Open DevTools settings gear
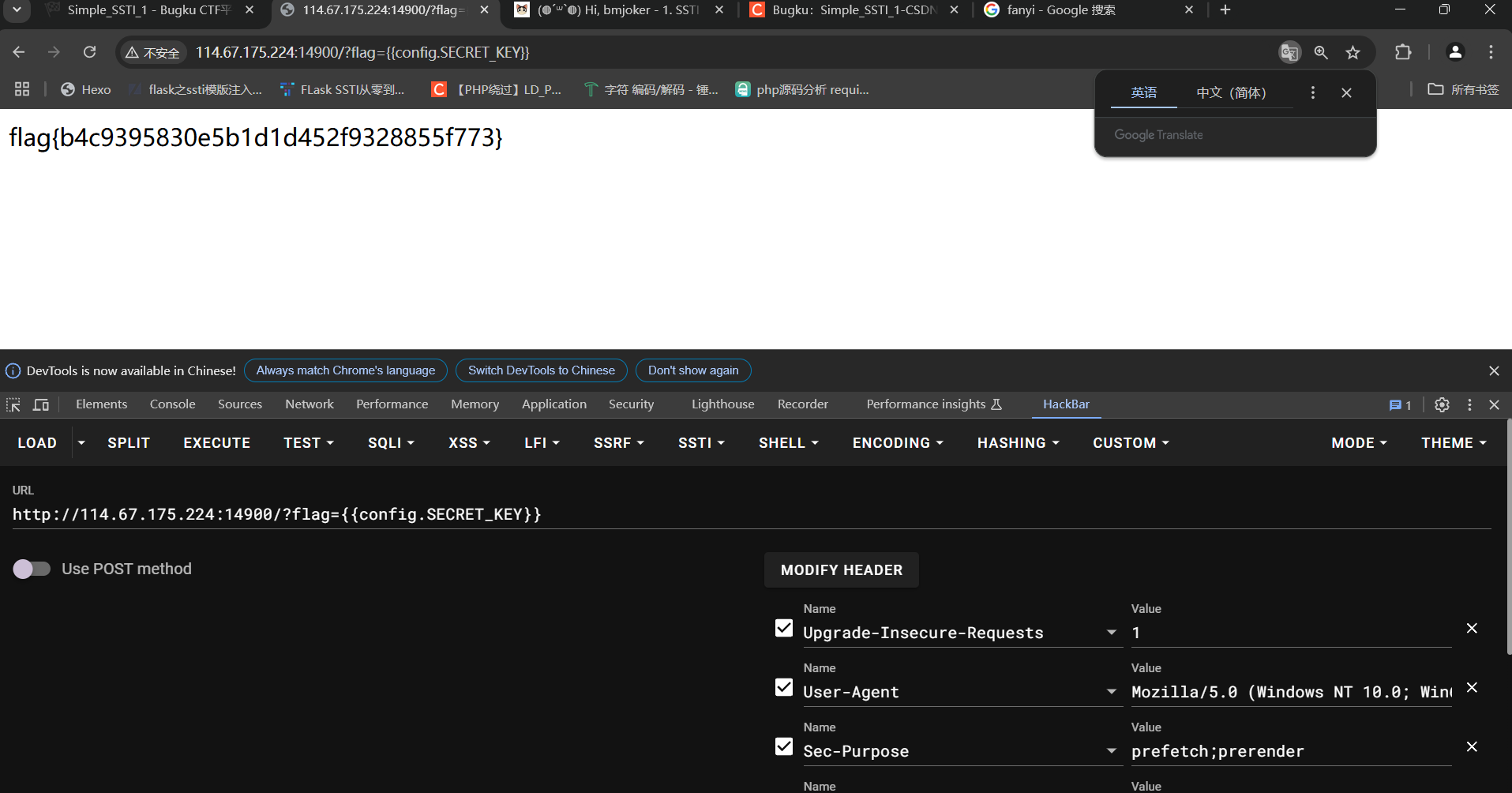The width and height of the screenshot is (1512, 793). [x=1442, y=404]
